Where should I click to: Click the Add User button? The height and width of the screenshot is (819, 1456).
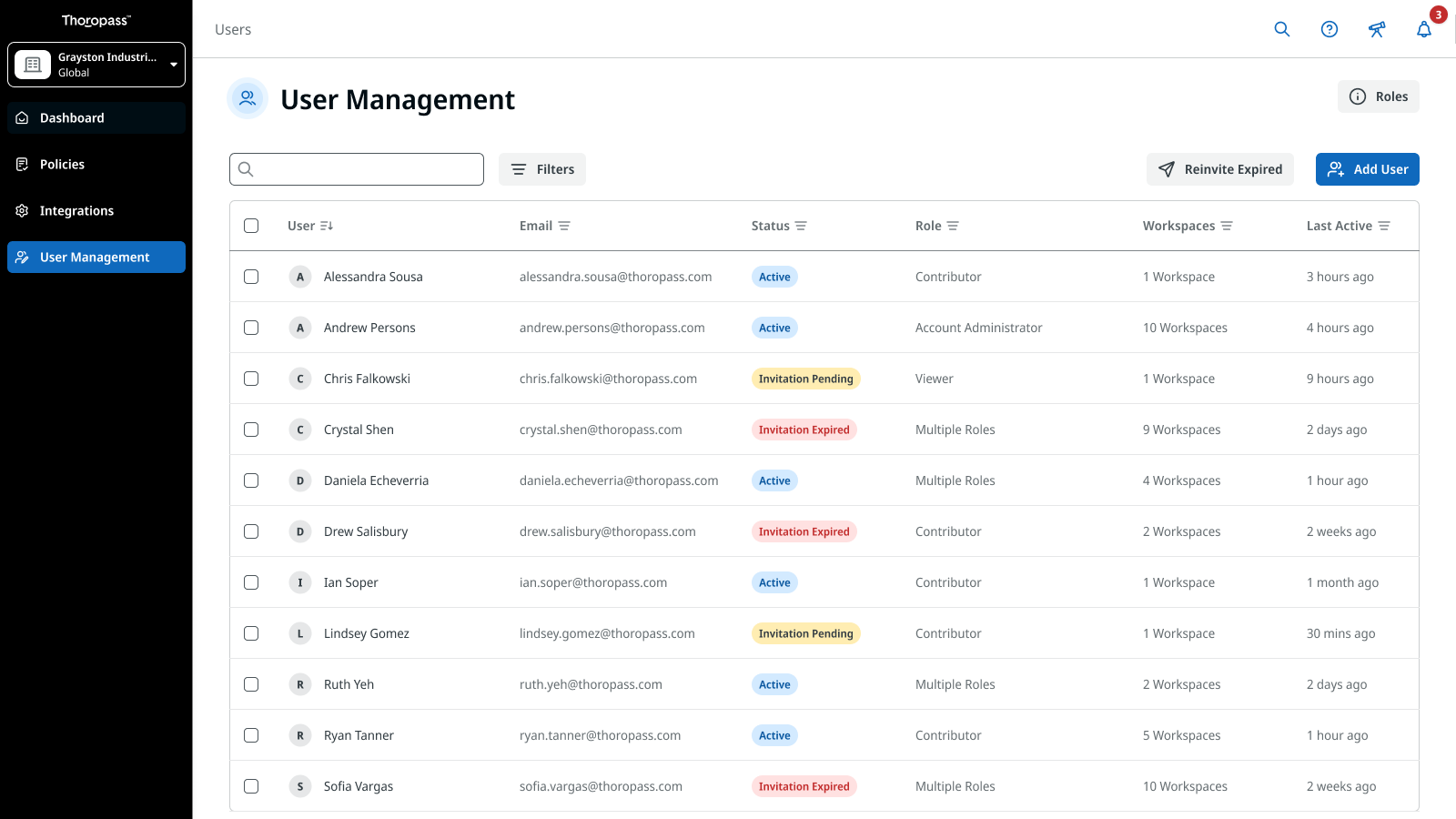[x=1367, y=169]
